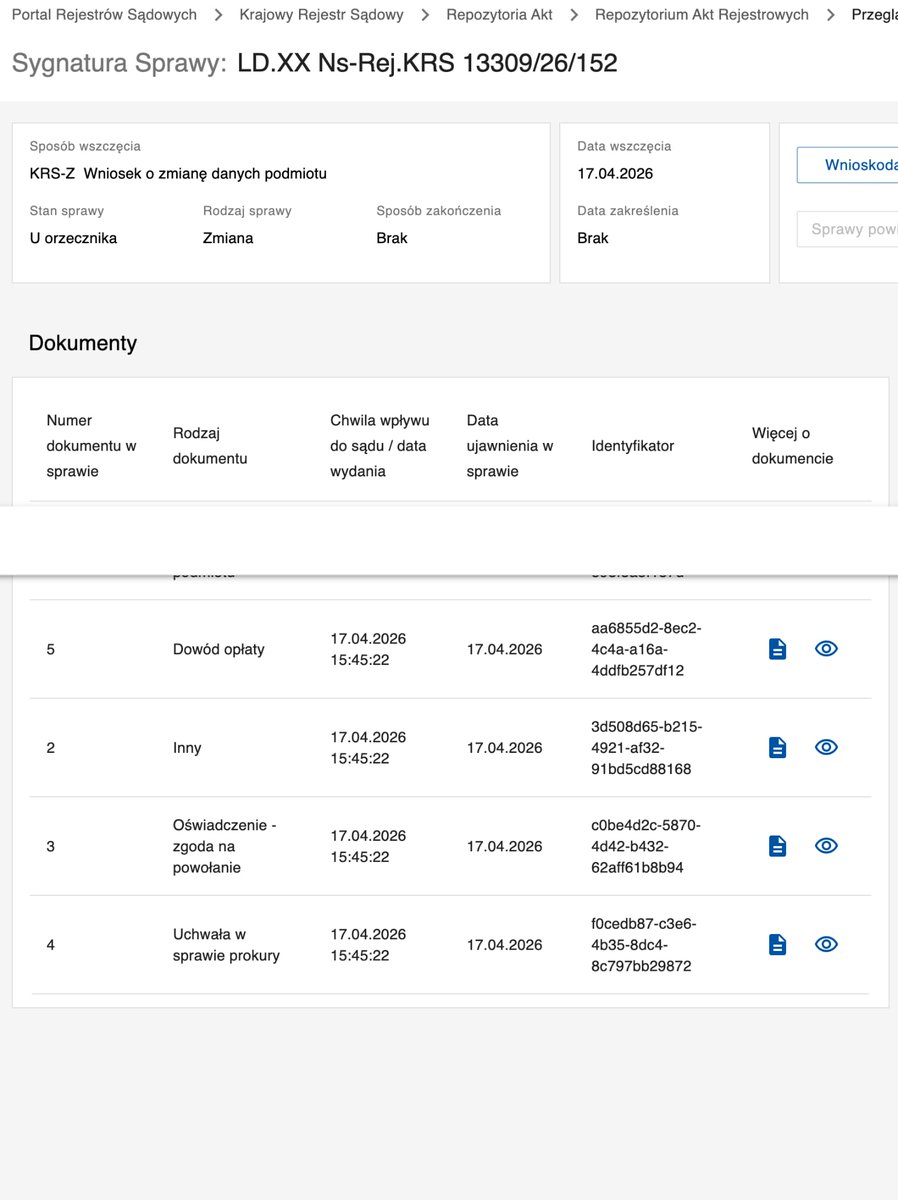Click case signature LD.XX Ns-Rej.KRS 13309/26/152
This screenshot has width=898, height=1200.
(427, 64)
